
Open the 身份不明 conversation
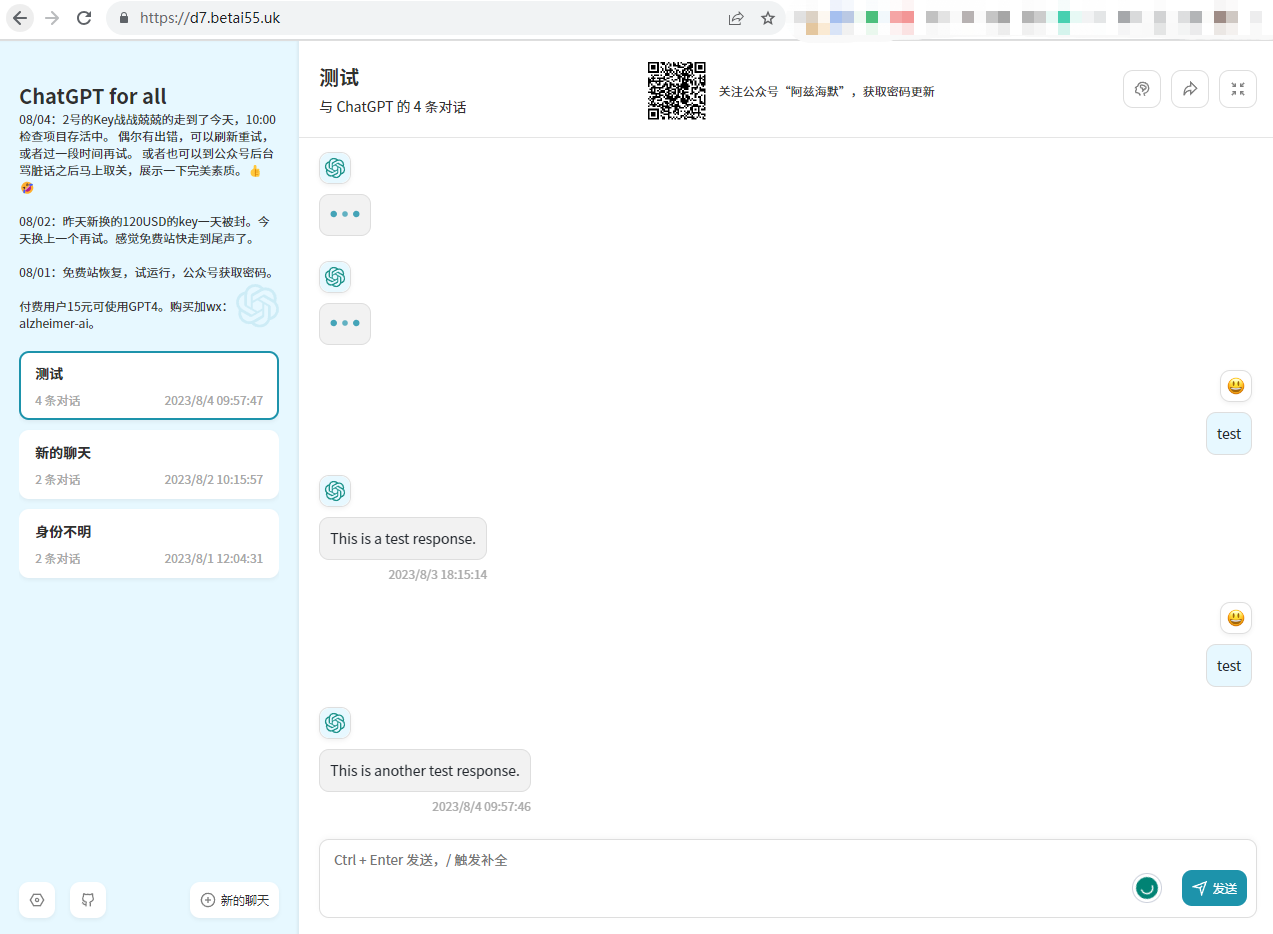coord(148,544)
